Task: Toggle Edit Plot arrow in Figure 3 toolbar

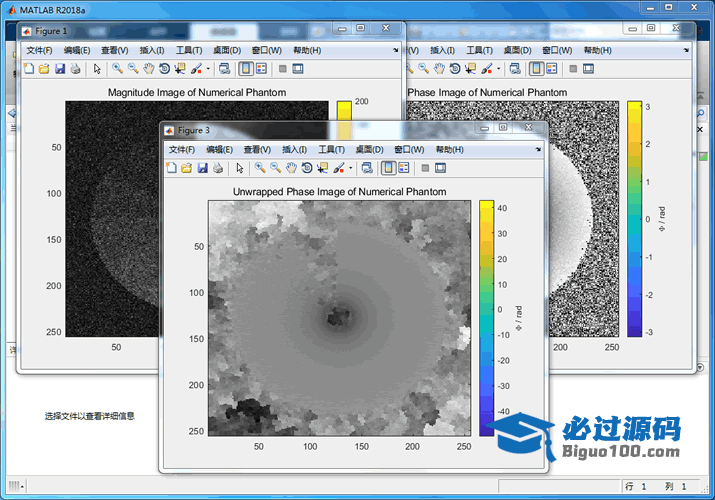Action: coord(239,168)
